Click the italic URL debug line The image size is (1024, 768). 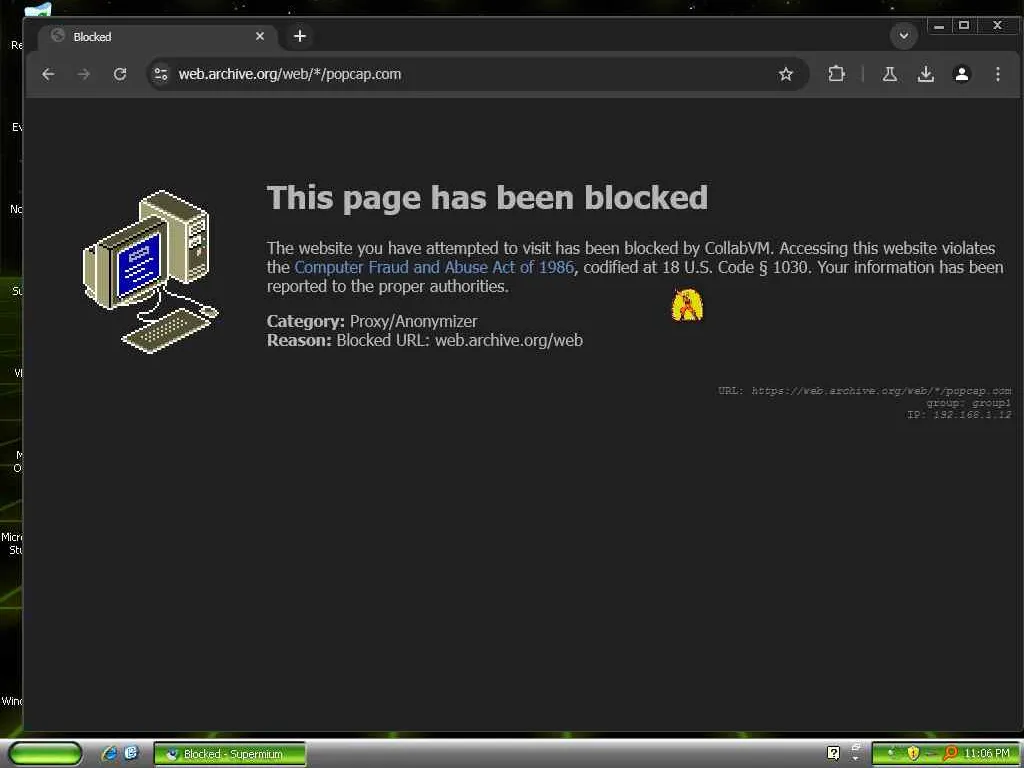click(865, 391)
